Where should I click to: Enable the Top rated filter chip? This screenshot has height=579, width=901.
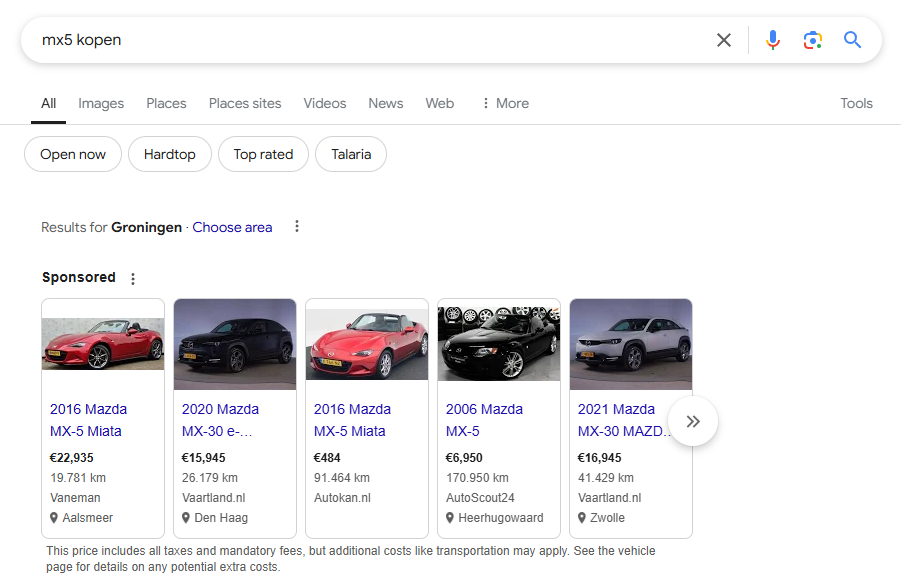tap(263, 155)
